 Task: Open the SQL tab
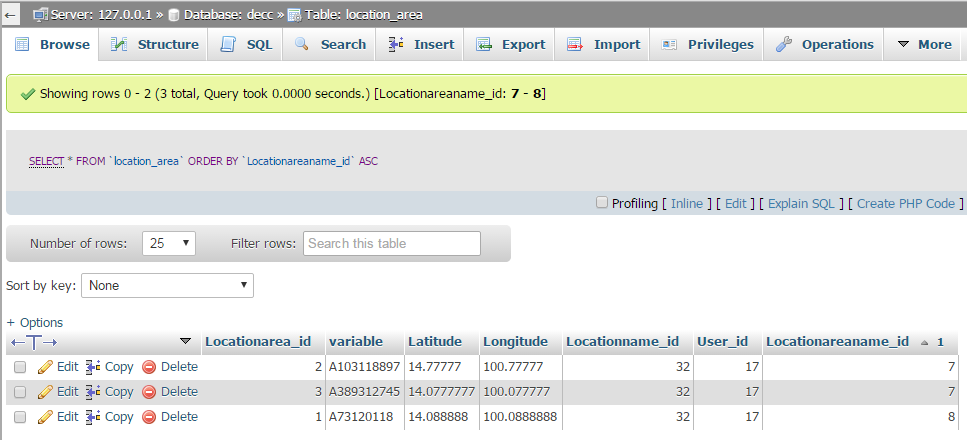point(246,44)
